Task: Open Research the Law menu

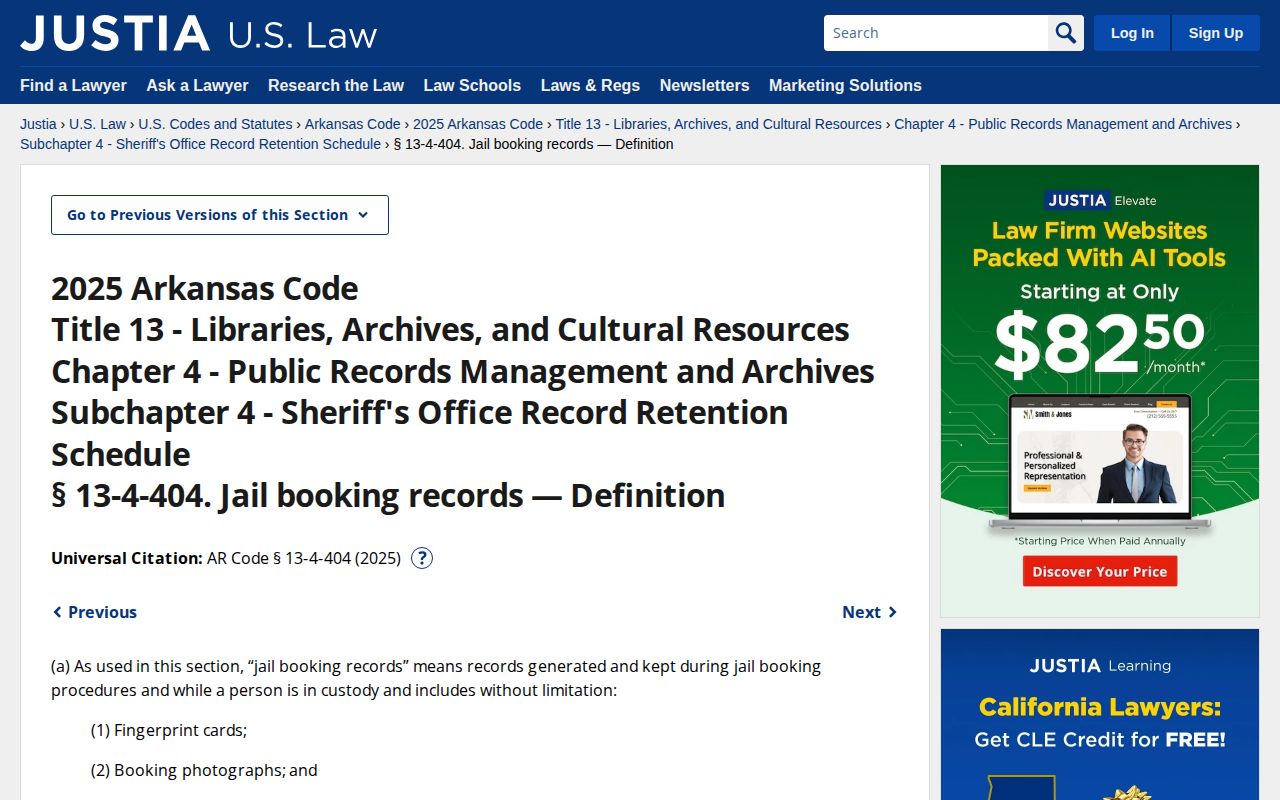Action: (336, 85)
